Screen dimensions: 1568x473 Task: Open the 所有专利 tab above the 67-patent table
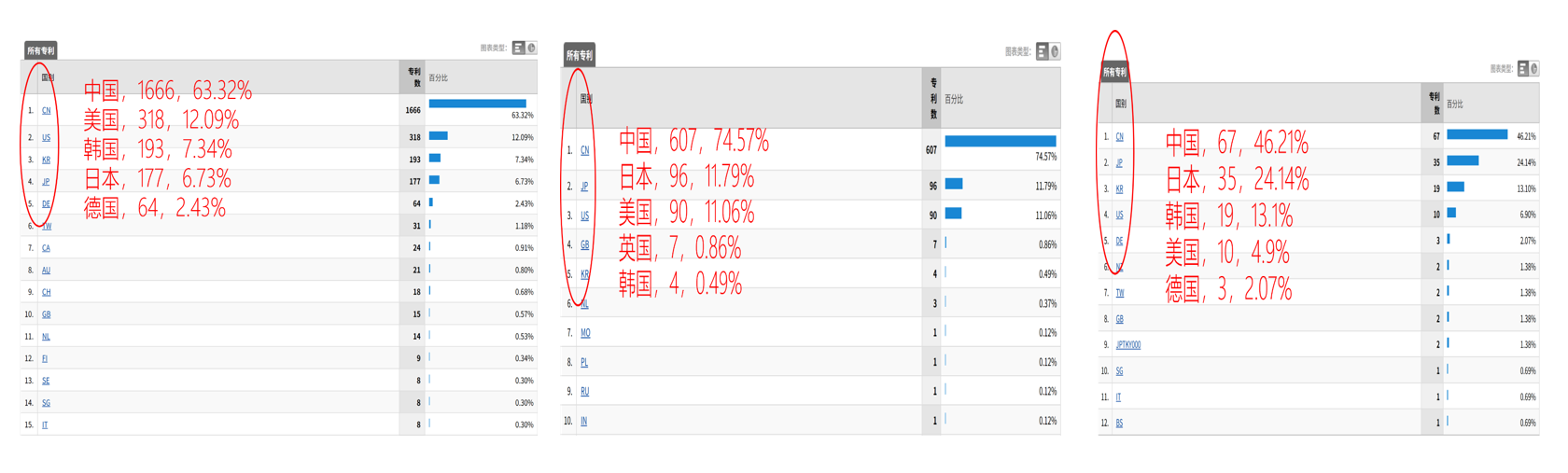(x=1114, y=72)
